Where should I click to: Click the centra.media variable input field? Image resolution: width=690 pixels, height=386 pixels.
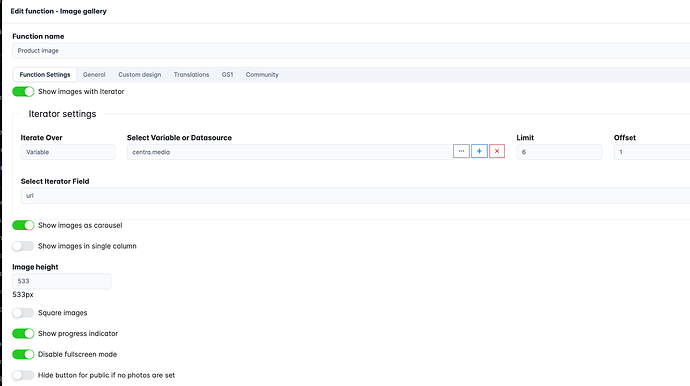pyautogui.click(x=290, y=152)
